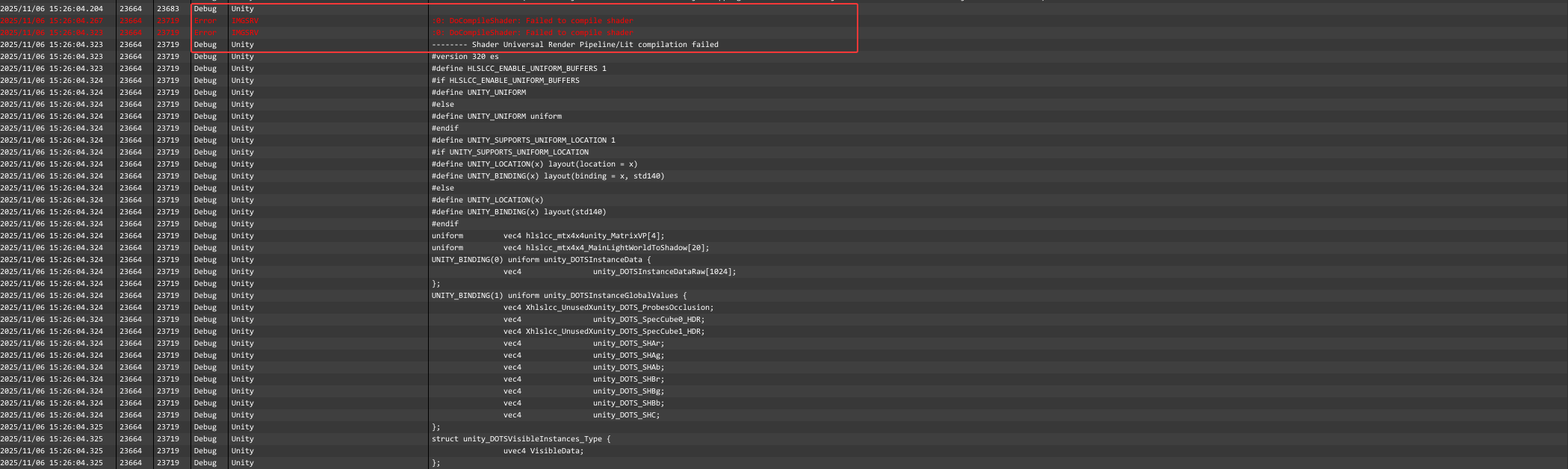The height and width of the screenshot is (469, 1568).
Task: Select the timestamp 2025/11/06 15:26:04.204
Action: (52, 9)
